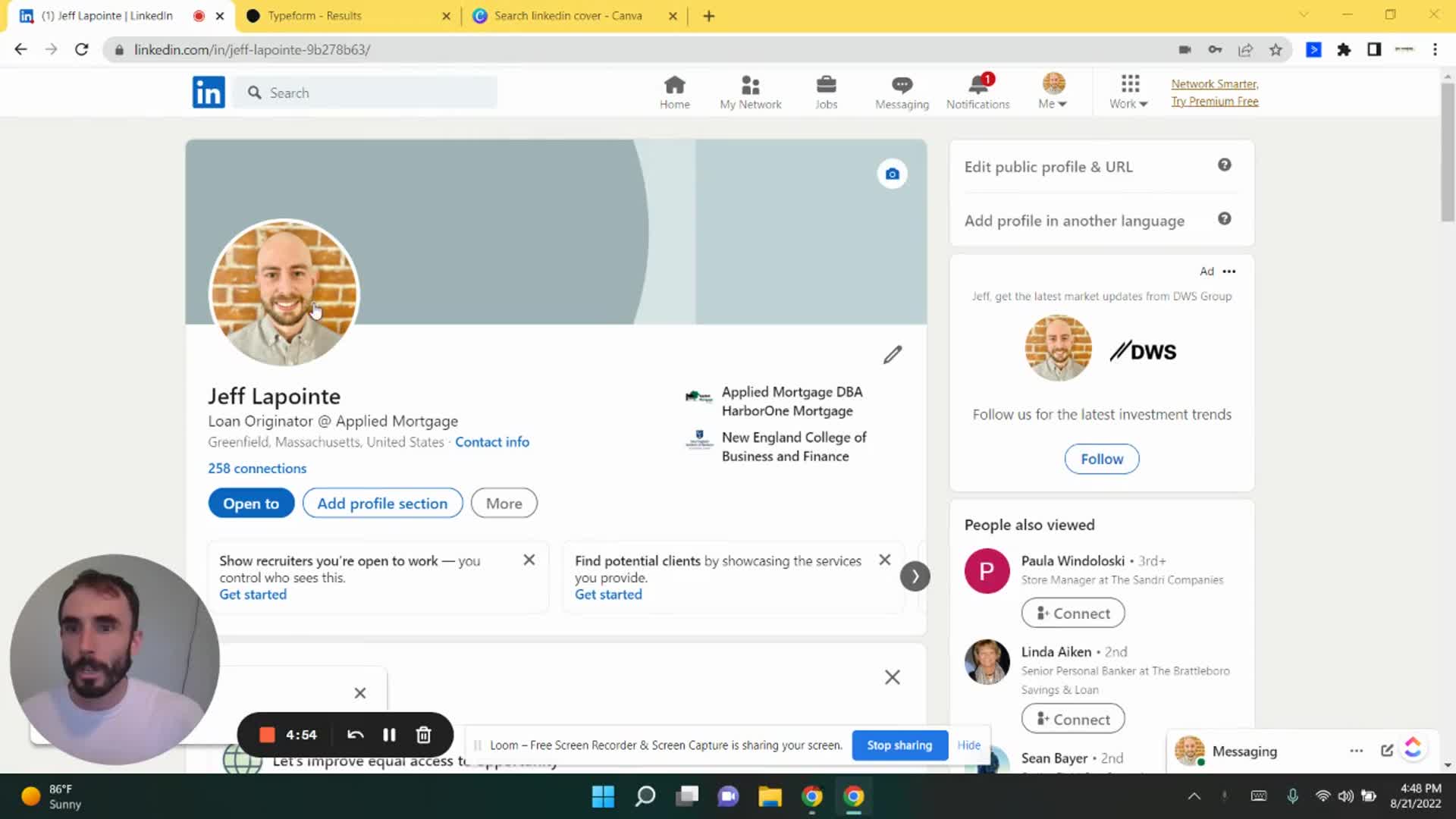The width and height of the screenshot is (1456, 819).
Task: Dismiss the Find potential clients card
Action: pyautogui.click(x=884, y=560)
